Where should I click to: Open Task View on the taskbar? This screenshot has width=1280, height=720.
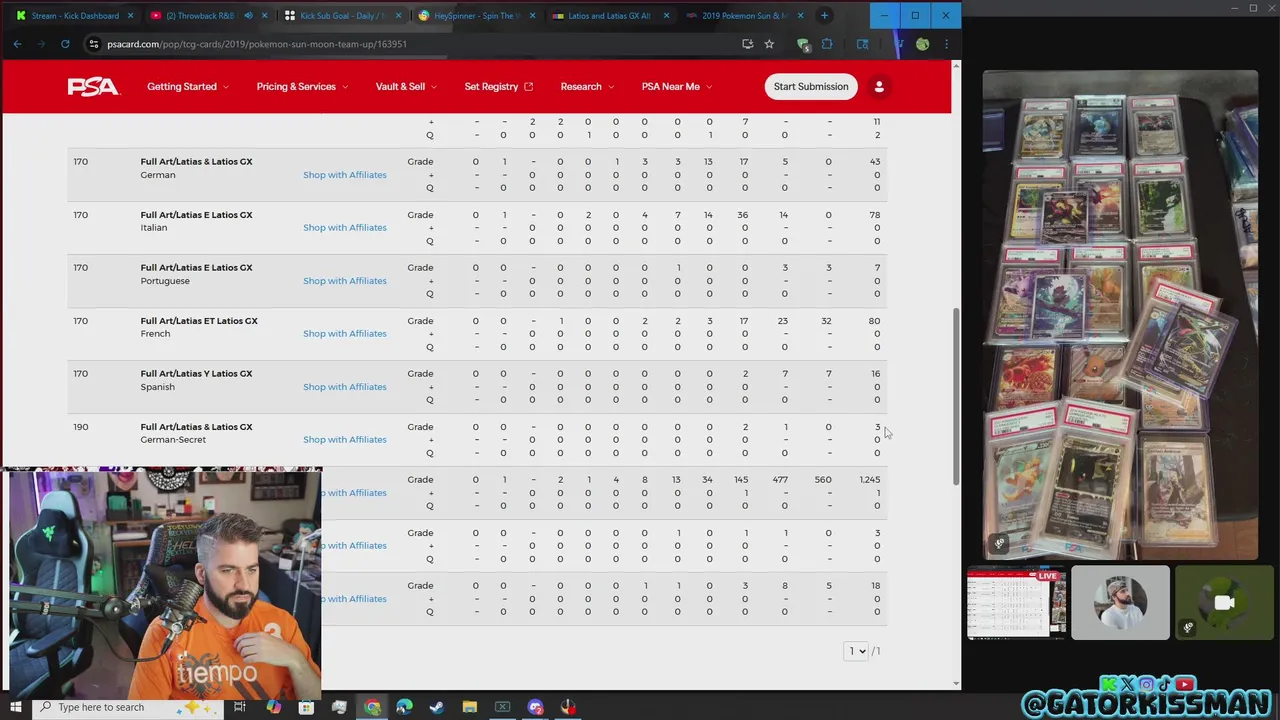[240, 707]
